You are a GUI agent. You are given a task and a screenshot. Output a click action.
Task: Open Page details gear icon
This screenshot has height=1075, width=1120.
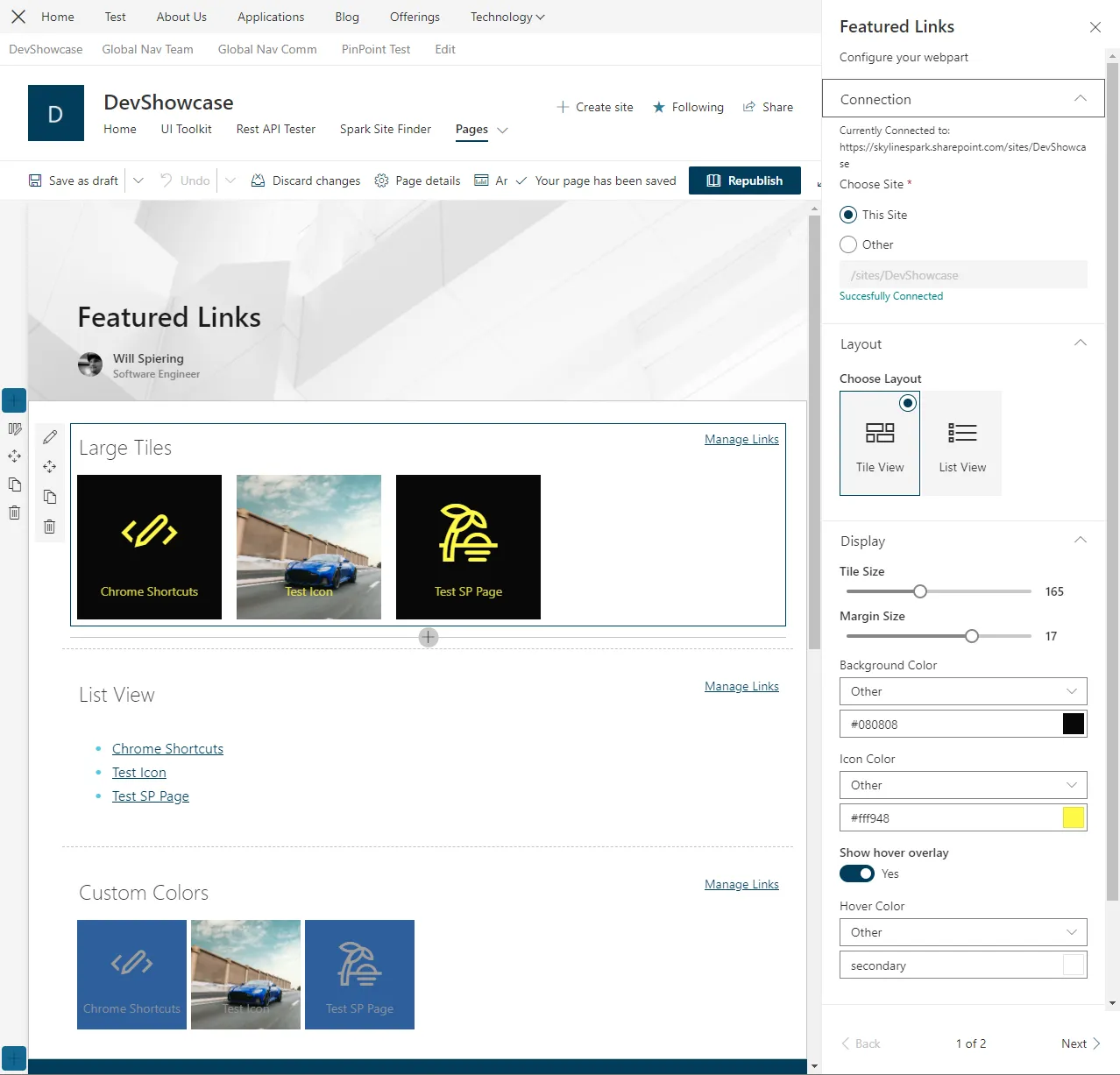tap(381, 180)
